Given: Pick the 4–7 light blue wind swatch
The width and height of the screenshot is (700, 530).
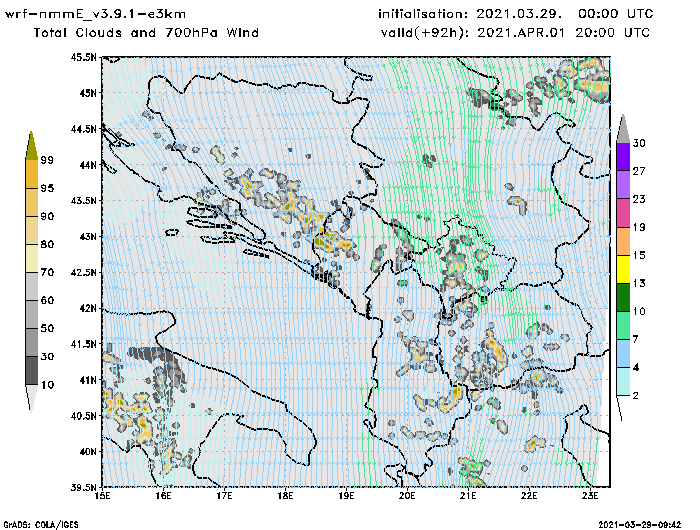Looking at the screenshot, I should (623, 354).
